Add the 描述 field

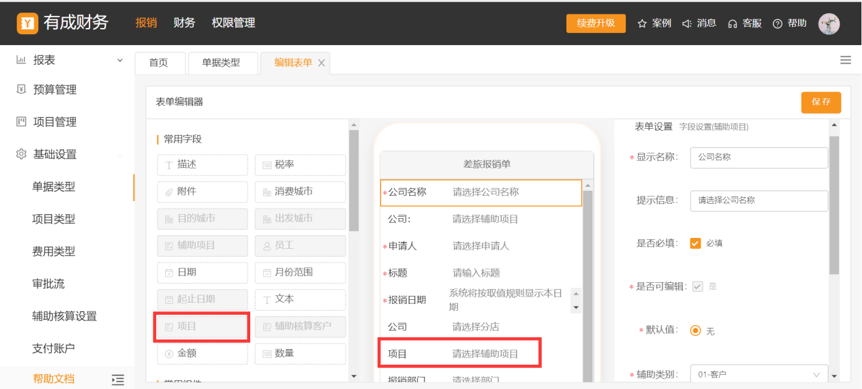pos(202,165)
